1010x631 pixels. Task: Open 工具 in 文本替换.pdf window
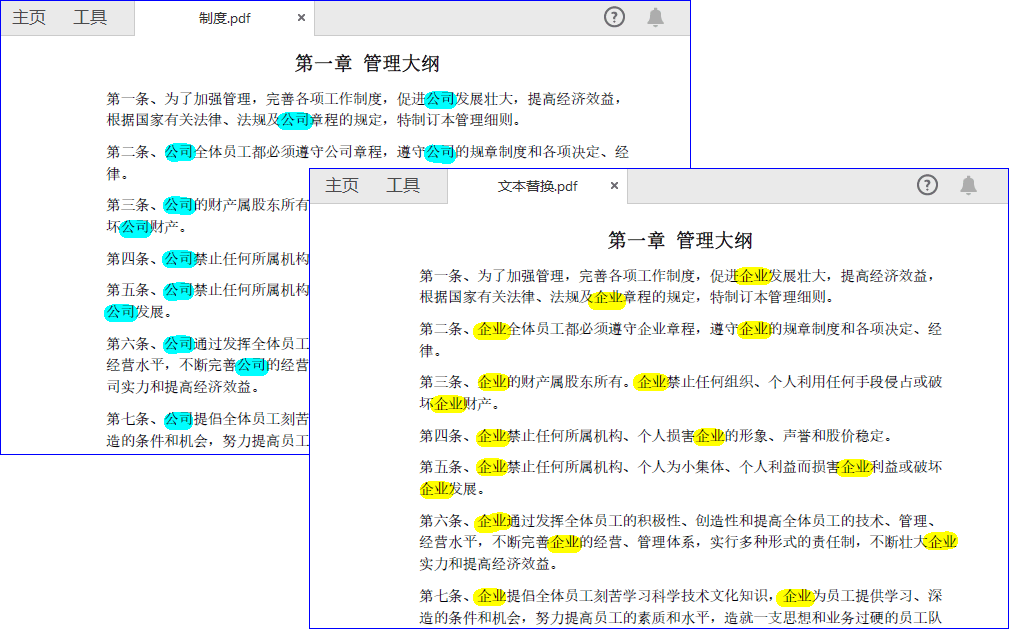pos(403,185)
